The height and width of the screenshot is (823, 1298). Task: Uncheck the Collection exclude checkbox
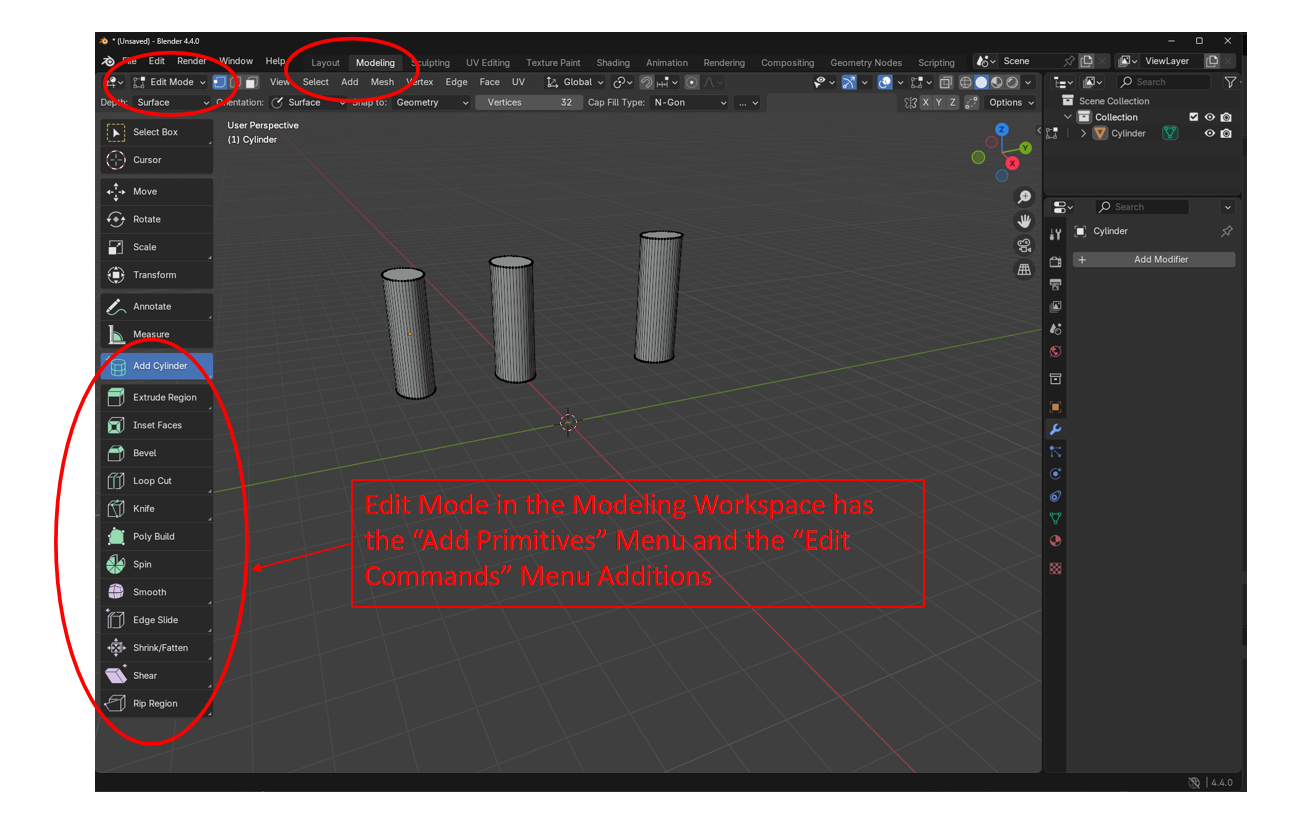1193,117
